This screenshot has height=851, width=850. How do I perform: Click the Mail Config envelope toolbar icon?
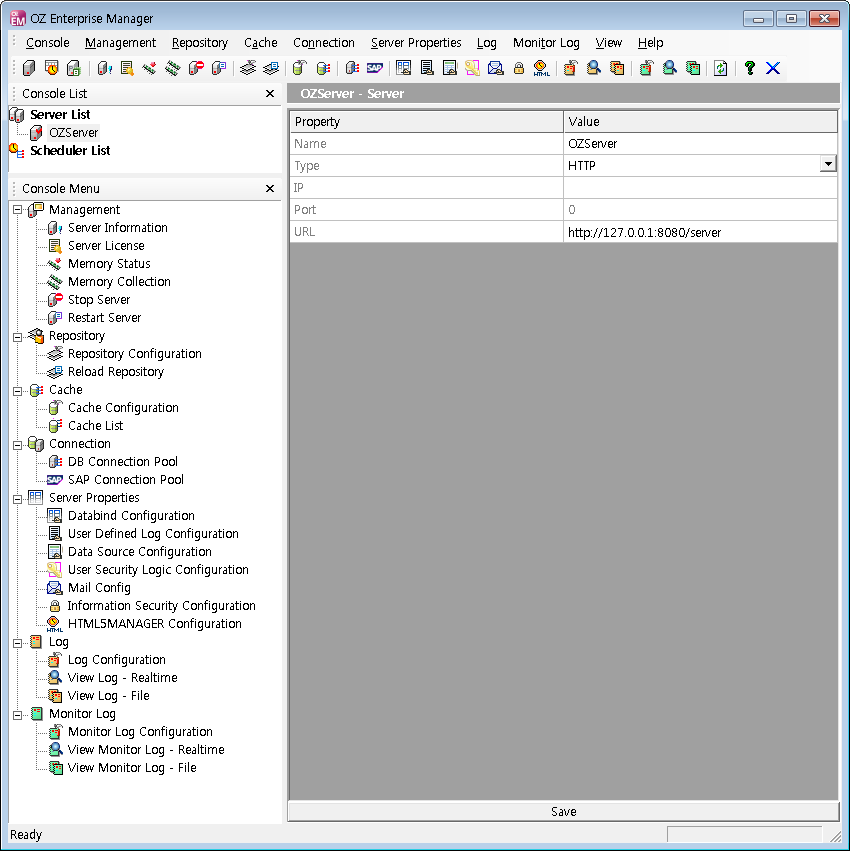(x=495, y=68)
